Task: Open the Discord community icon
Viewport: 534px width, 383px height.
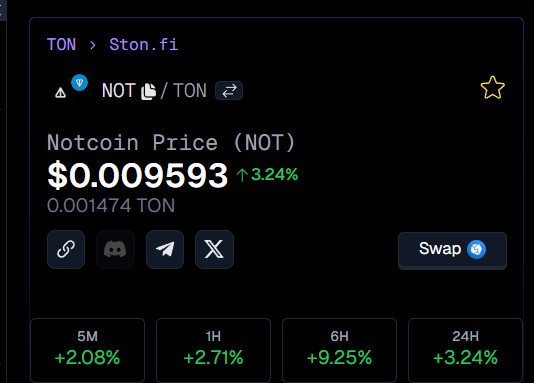Action: [115, 249]
